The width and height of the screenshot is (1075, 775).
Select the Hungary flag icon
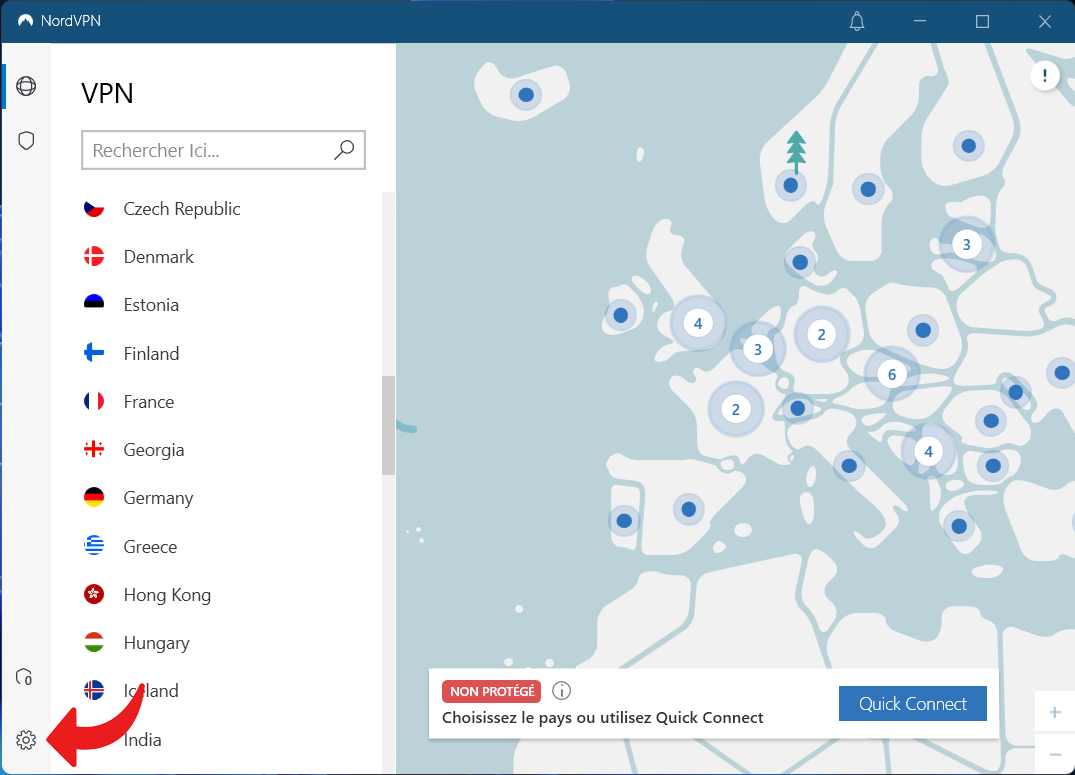(x=94, y=643)
